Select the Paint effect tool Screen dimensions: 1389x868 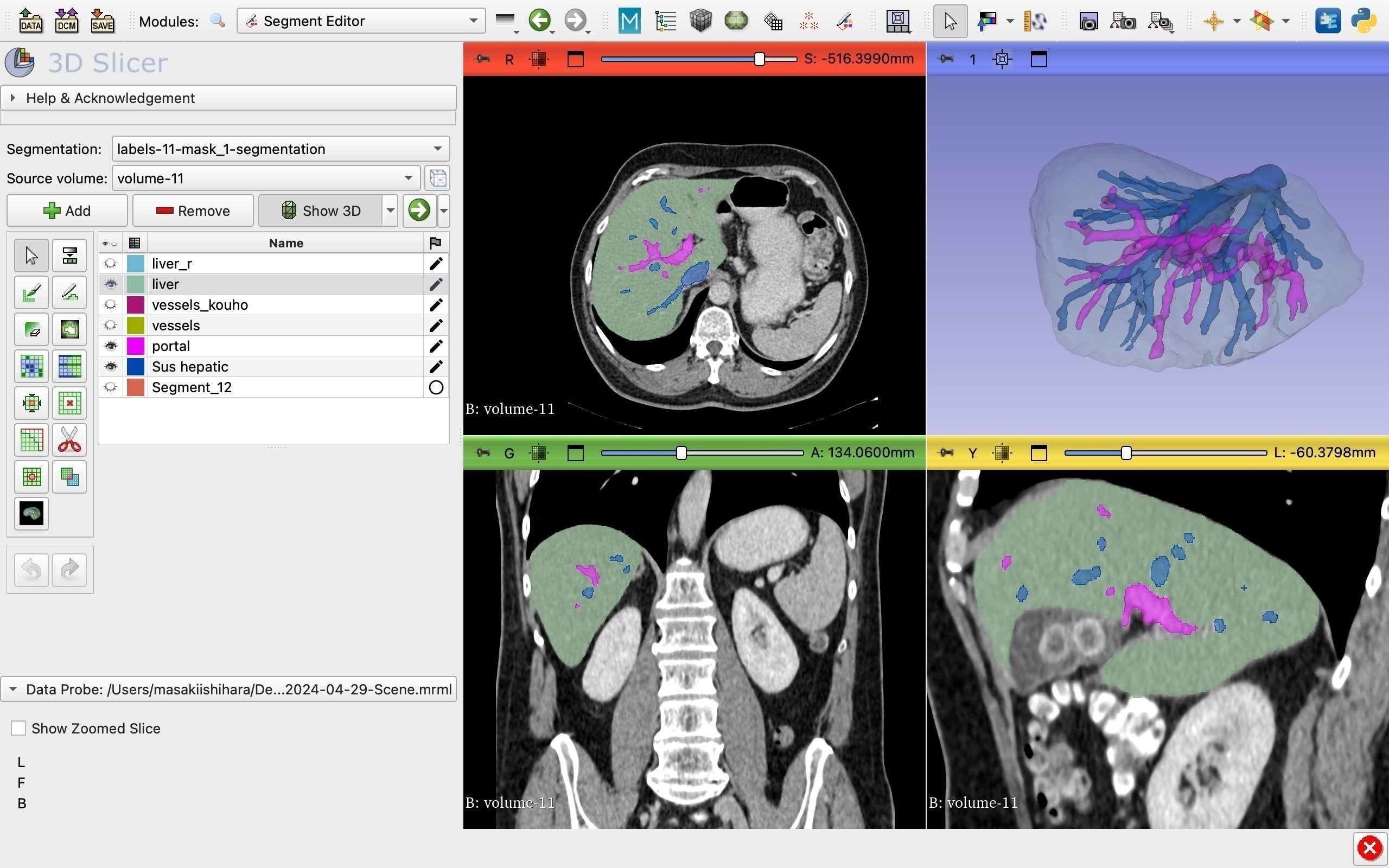click(31, 292)
